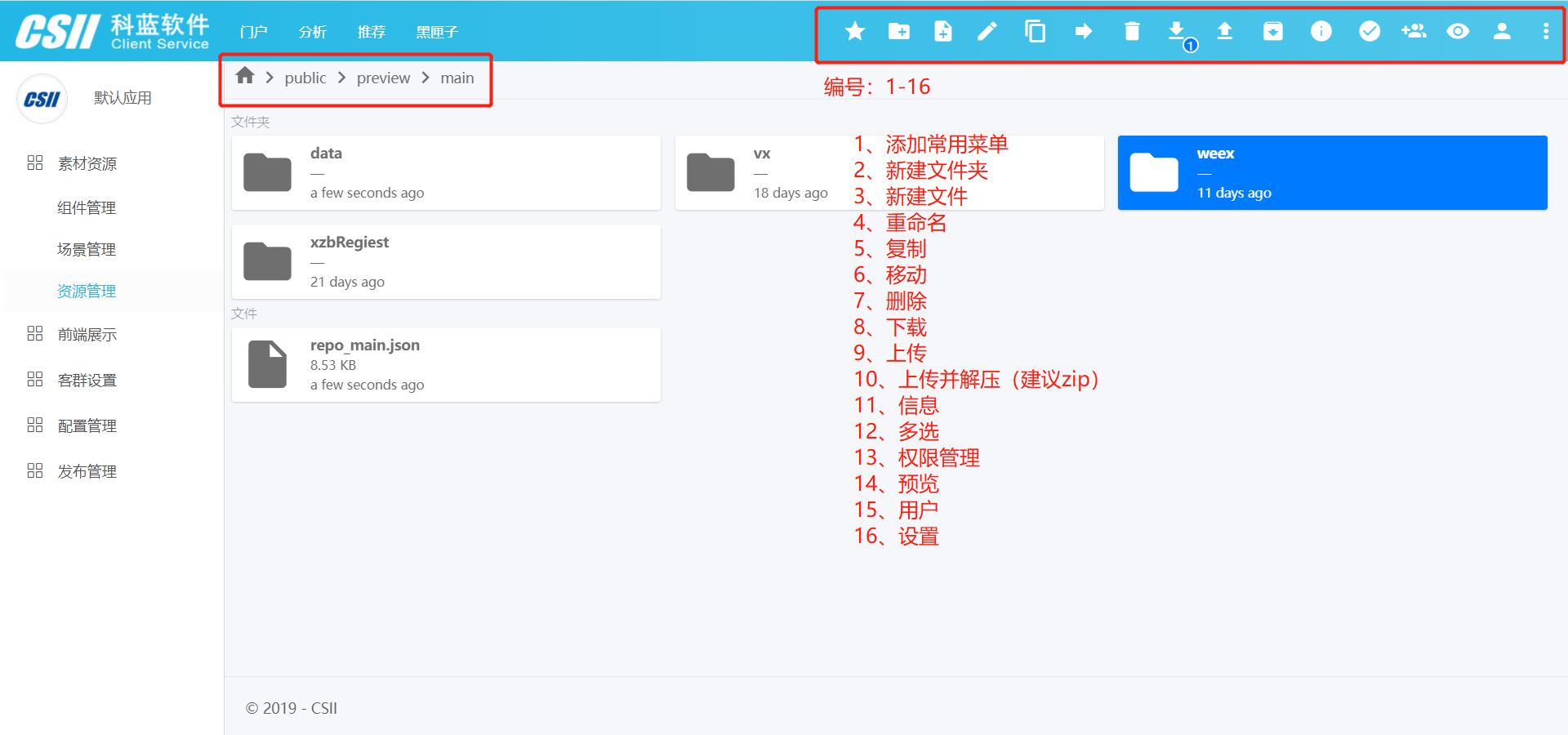The image size is (1568, 735).
Task: Go to home via breadcrumb house icon
Action: pyautogui.click(x=245, y=76)
